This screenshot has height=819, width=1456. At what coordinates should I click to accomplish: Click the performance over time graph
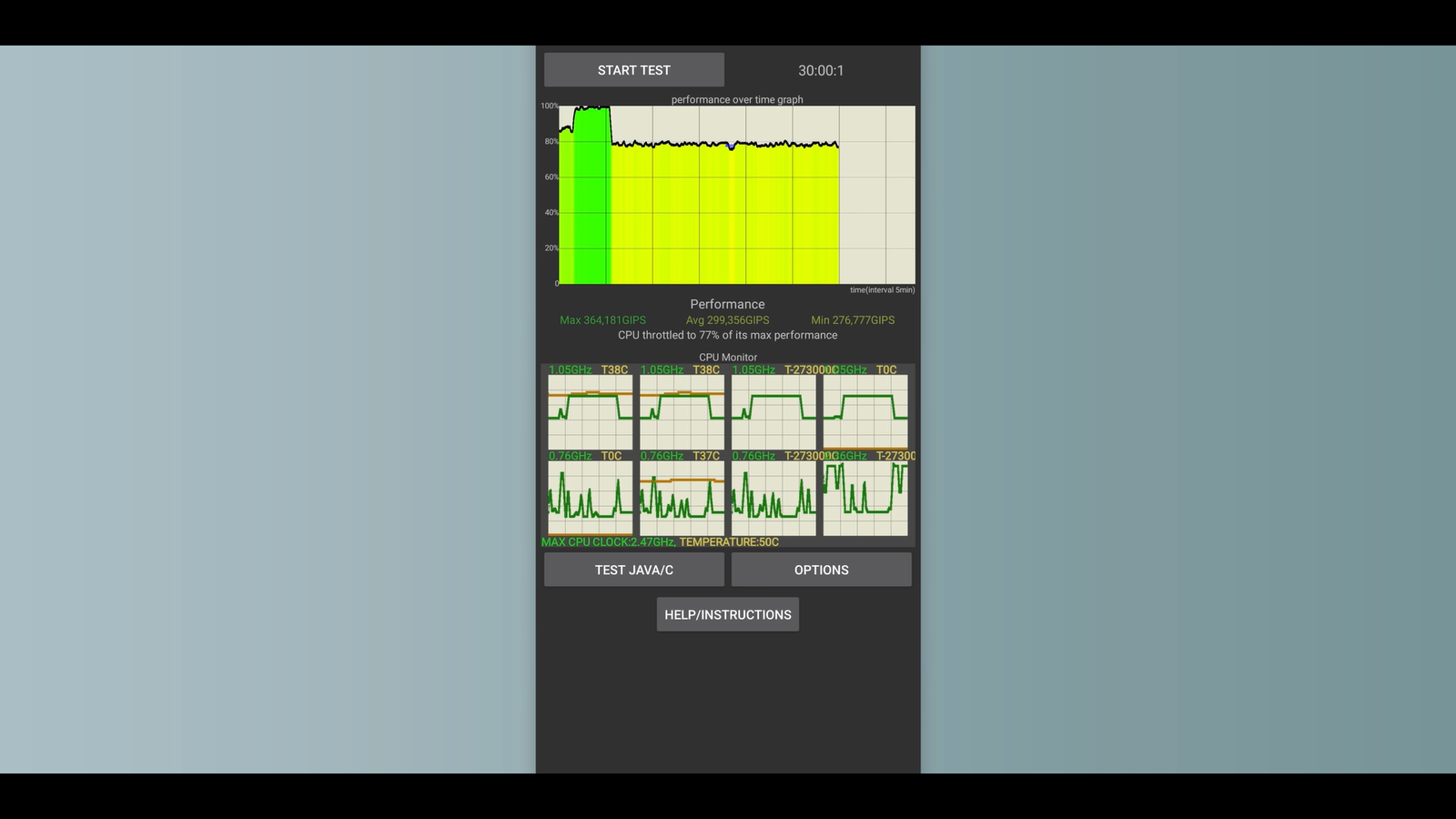[x=736, y=195]
